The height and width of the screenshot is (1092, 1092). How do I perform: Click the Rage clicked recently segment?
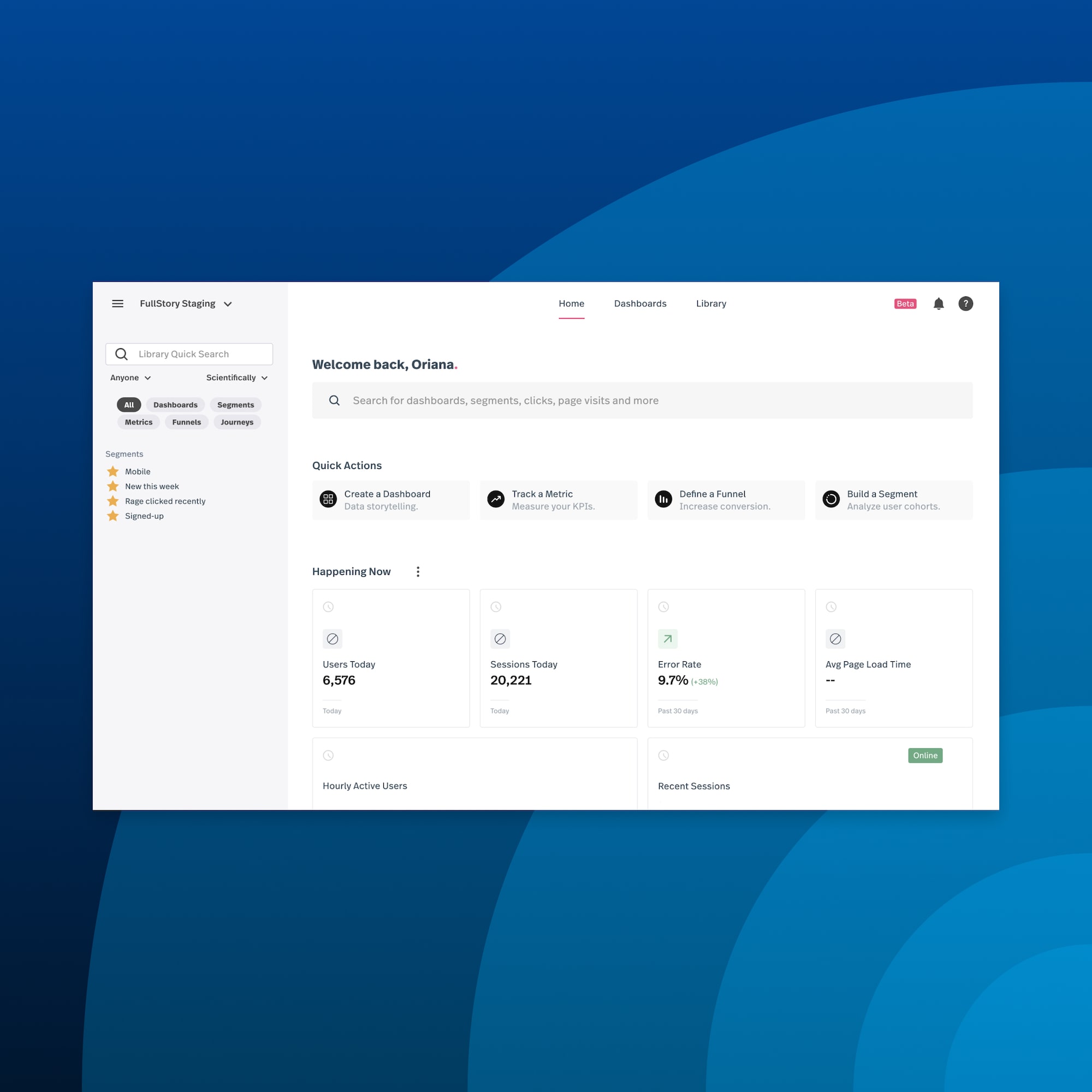pos(164,501)
